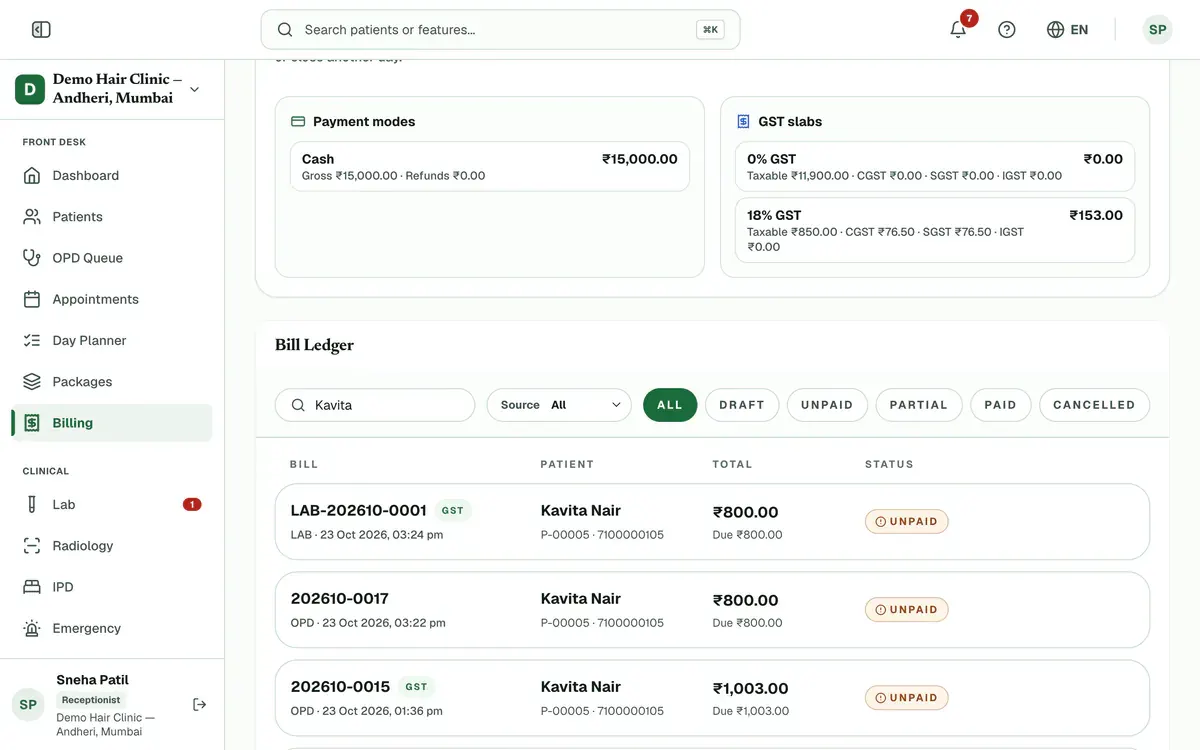This screenshot has height=750, width=1200.
Task: Open the help question mark icon
Action: (x=1007, y=30)
